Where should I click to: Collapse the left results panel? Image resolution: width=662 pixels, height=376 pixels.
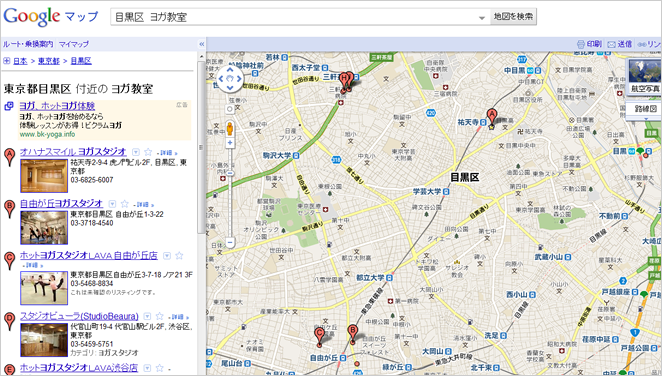pos(202,44)
